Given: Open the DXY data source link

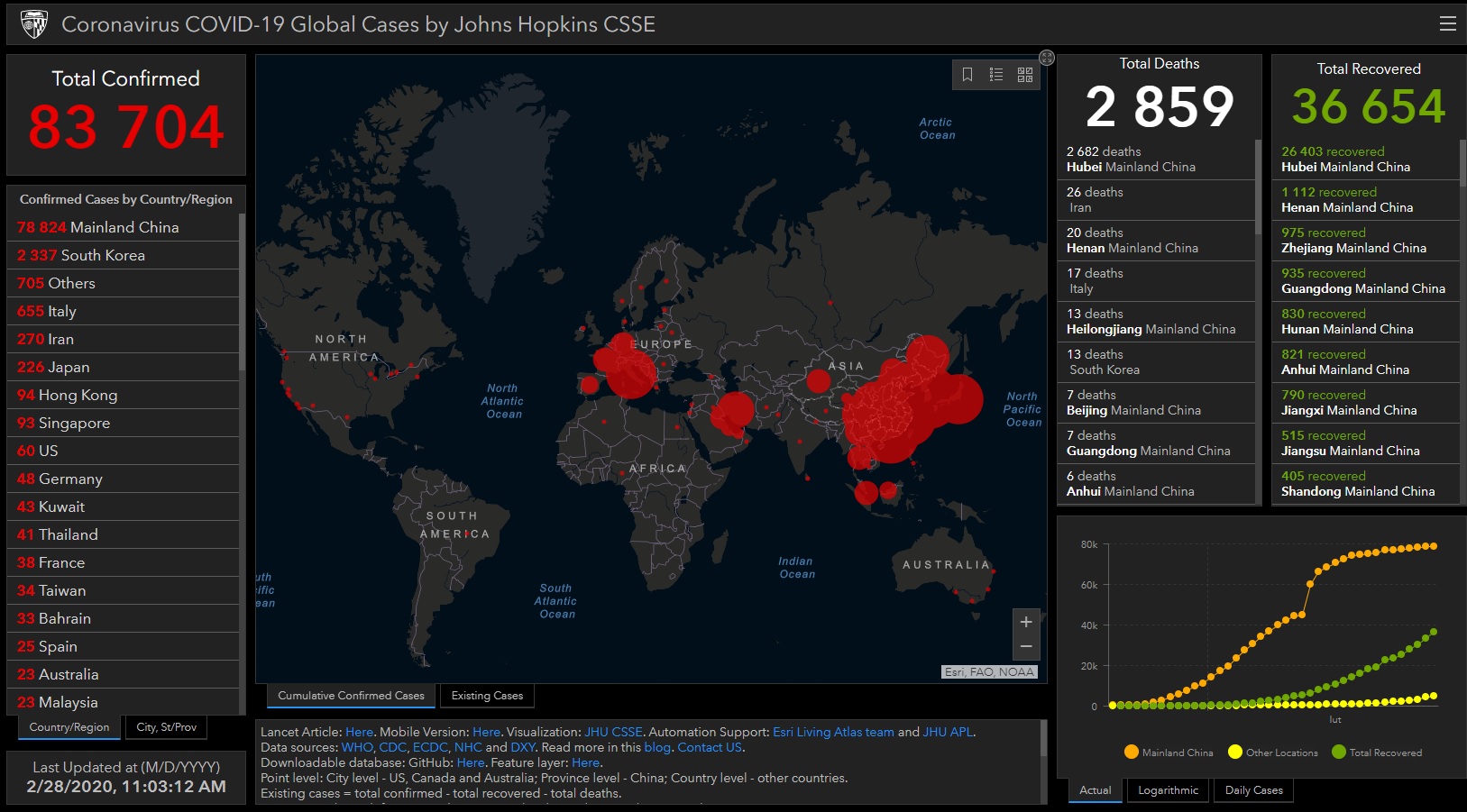Looking at the screenshot, I should coord(523,747).
